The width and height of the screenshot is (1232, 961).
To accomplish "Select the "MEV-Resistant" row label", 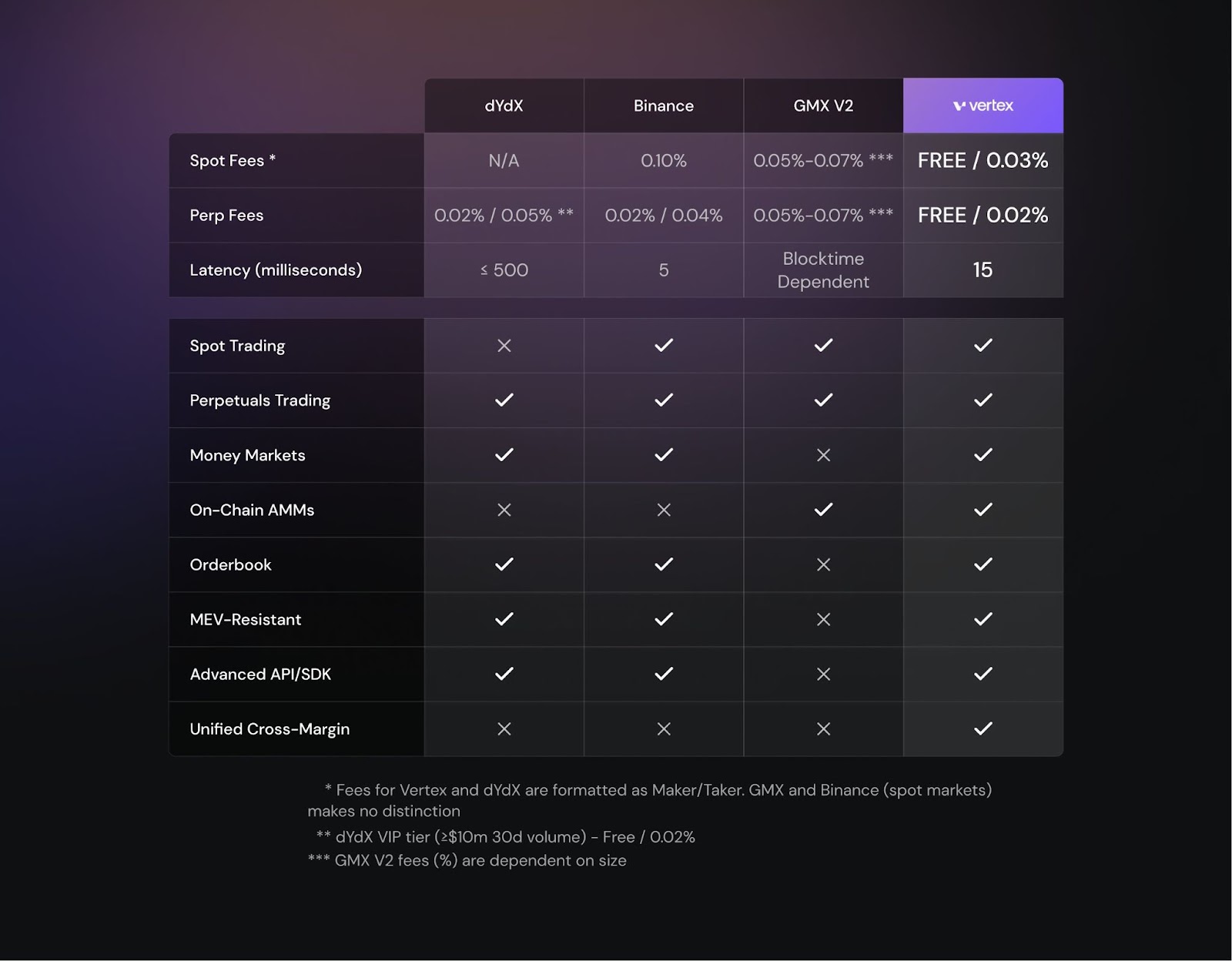I will (x=246, y=619).
